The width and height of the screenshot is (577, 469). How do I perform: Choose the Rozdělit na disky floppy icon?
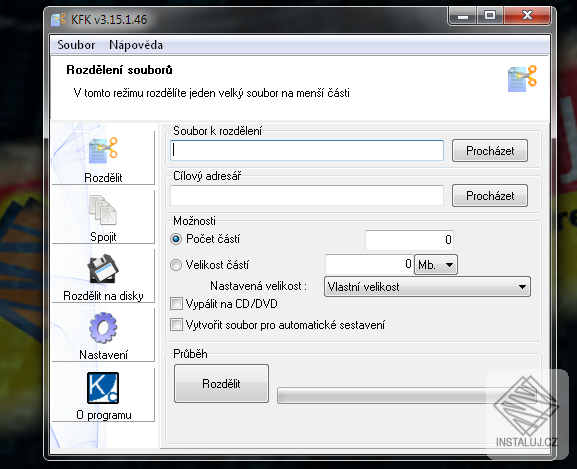tap(103, 269)
